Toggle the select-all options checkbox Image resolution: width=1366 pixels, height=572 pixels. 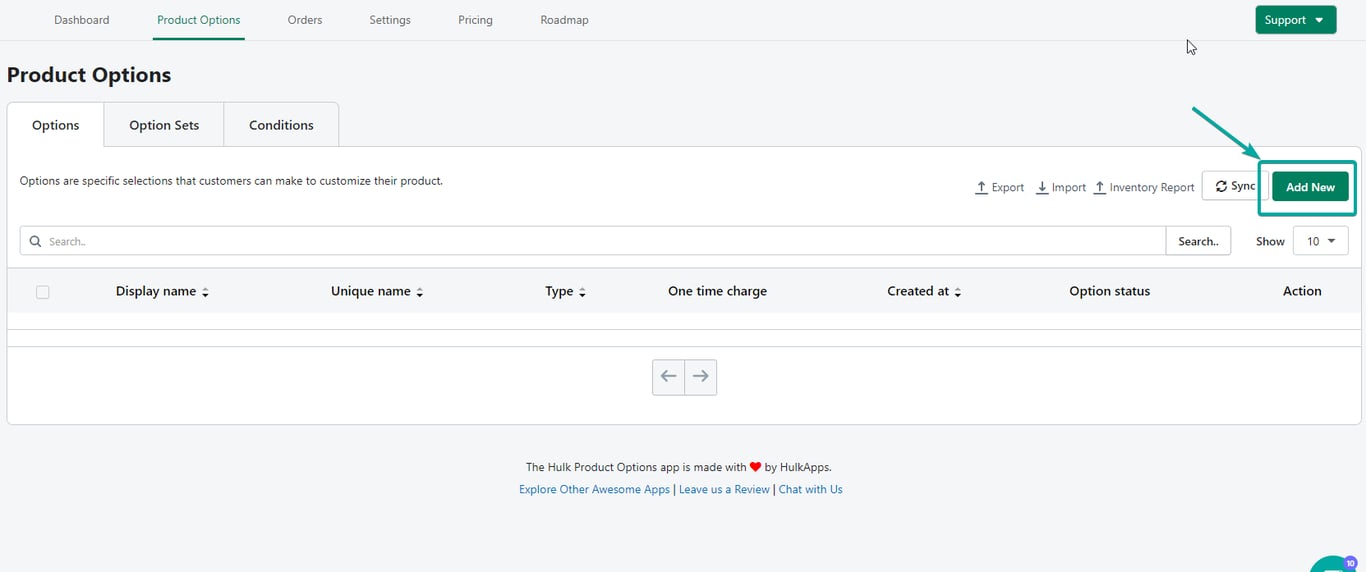pos(42,292)
